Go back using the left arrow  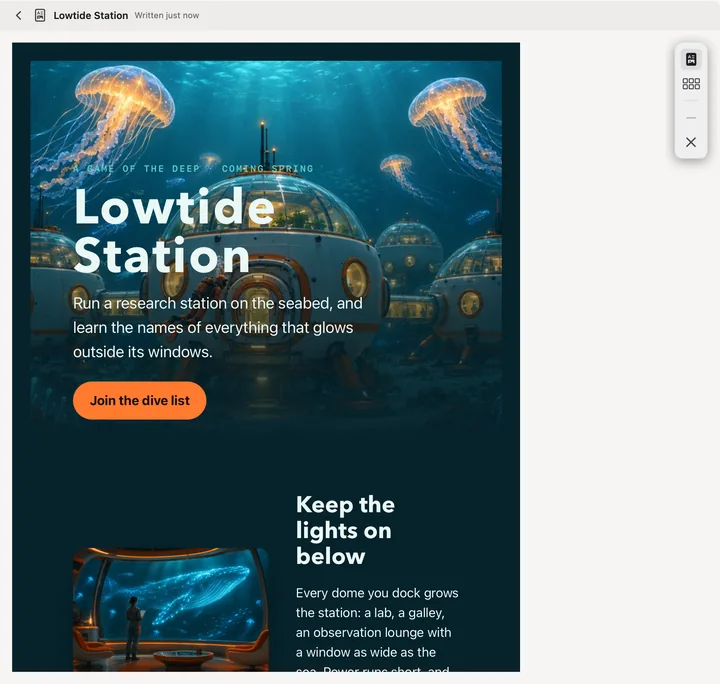(18, 16)
